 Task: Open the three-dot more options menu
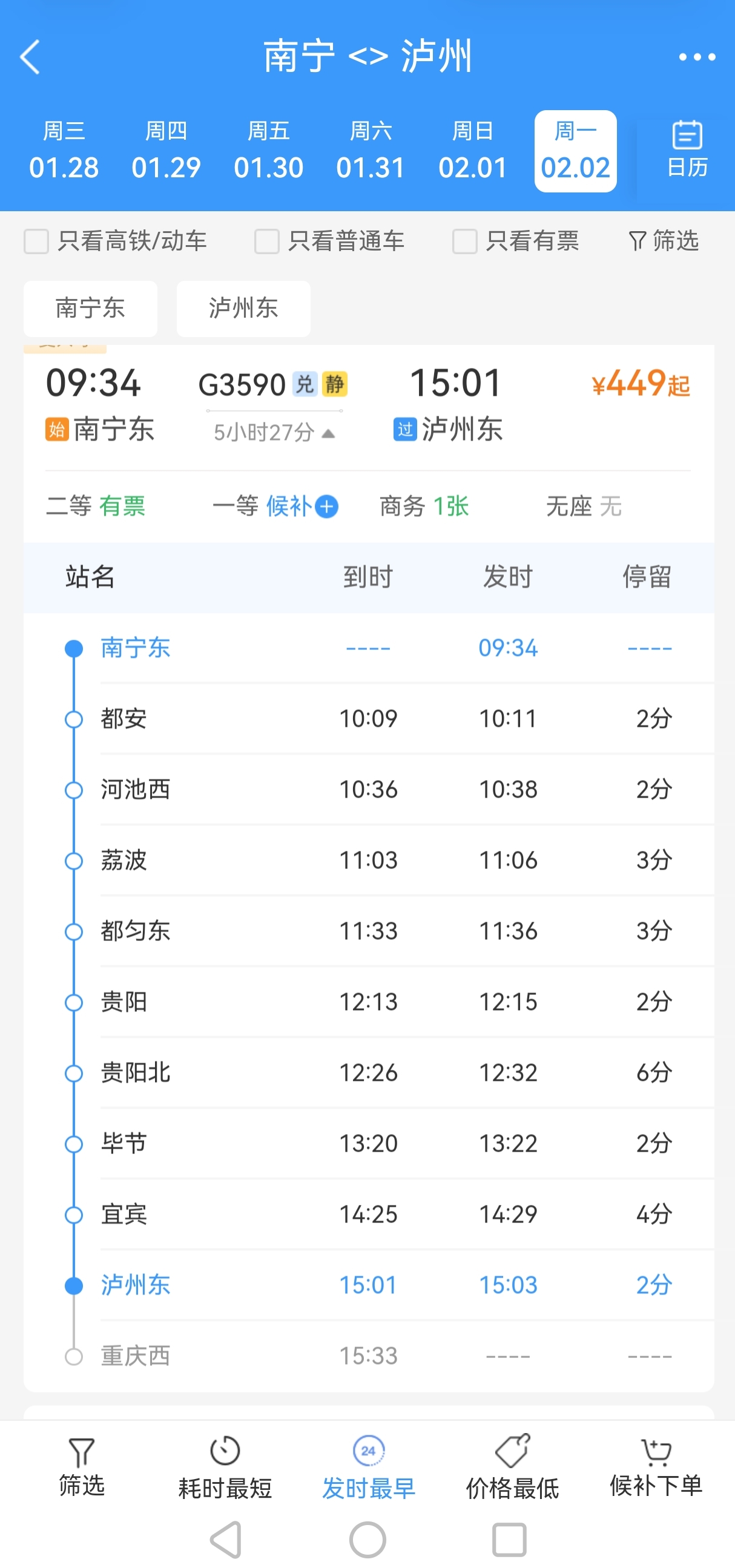[697, 57]
